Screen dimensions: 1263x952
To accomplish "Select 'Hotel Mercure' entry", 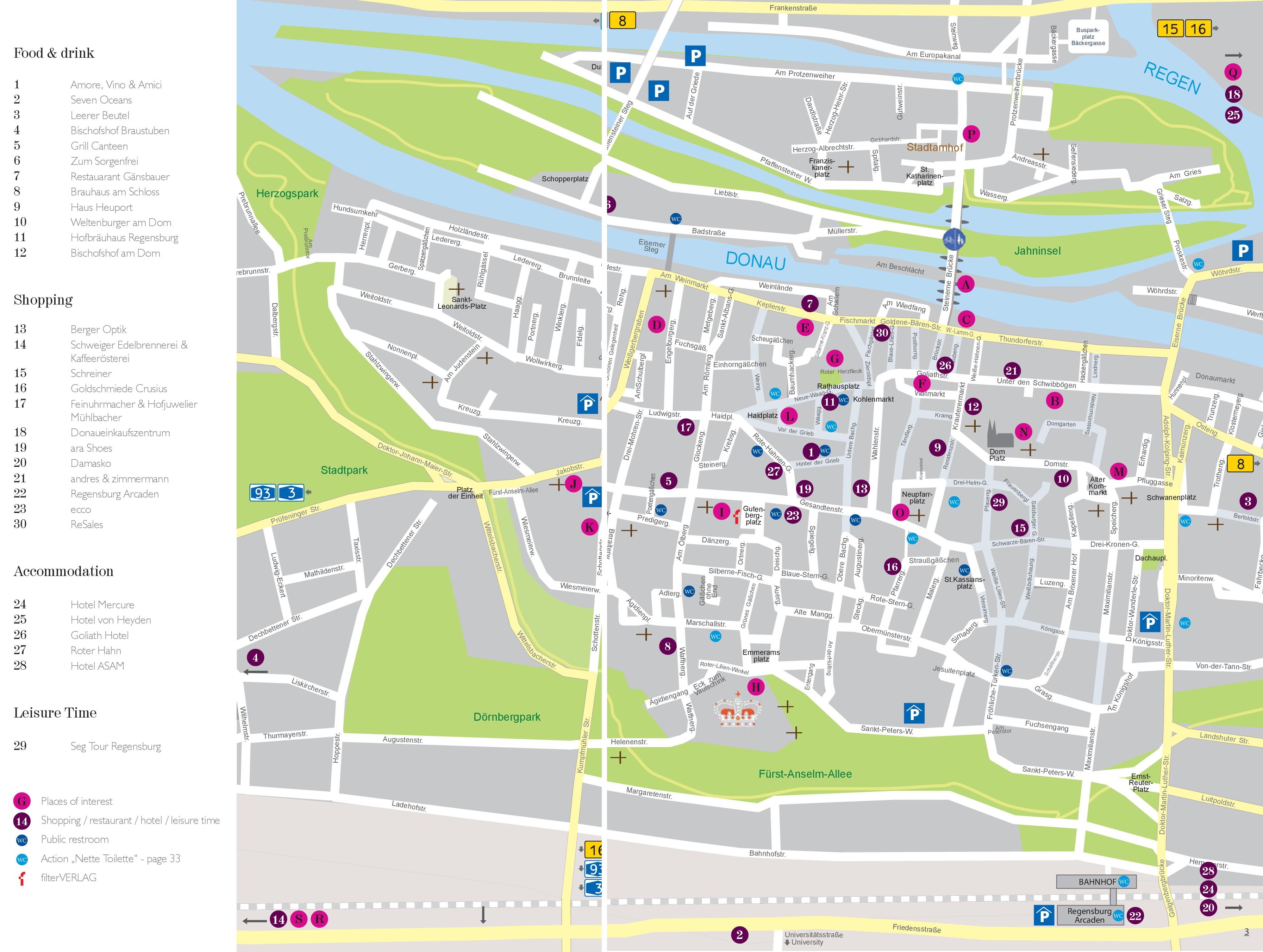I will (102, 605).
